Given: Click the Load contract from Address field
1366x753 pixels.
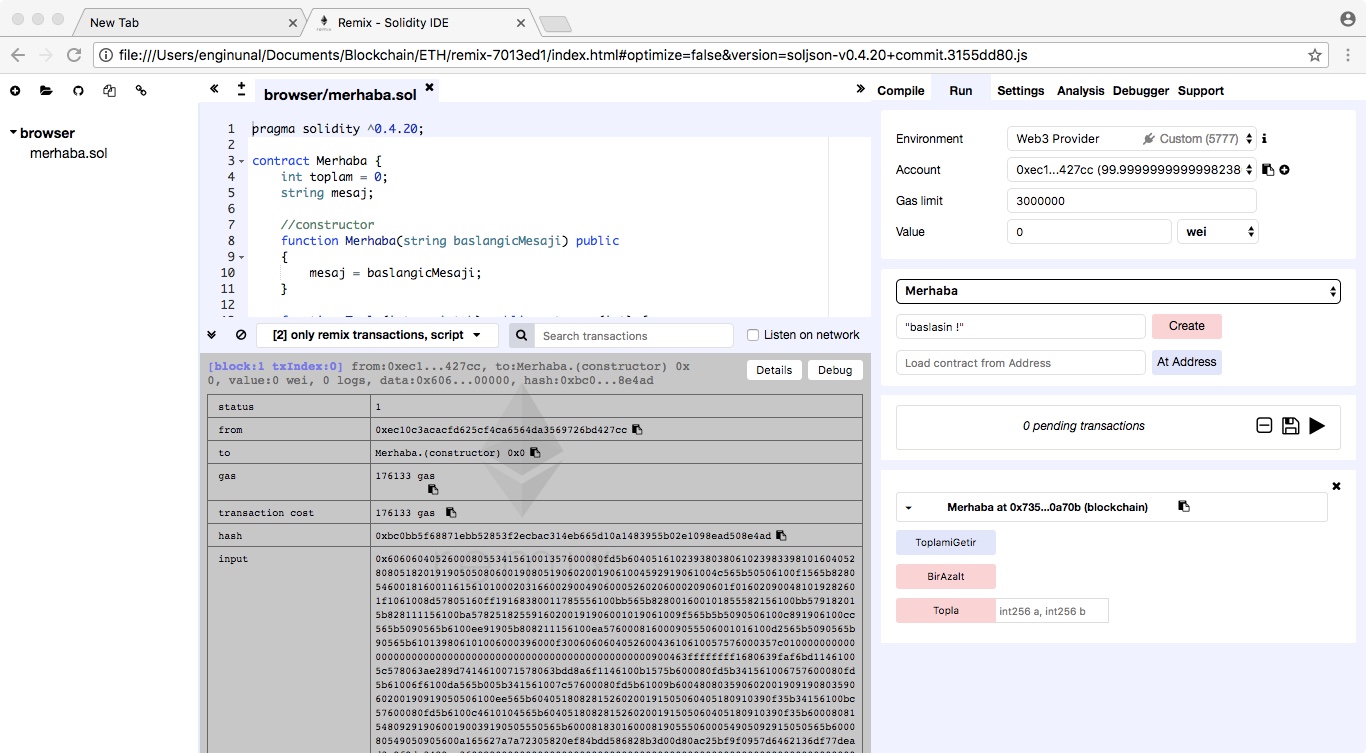Looking at the screenshot, I should coord(1020,362).
